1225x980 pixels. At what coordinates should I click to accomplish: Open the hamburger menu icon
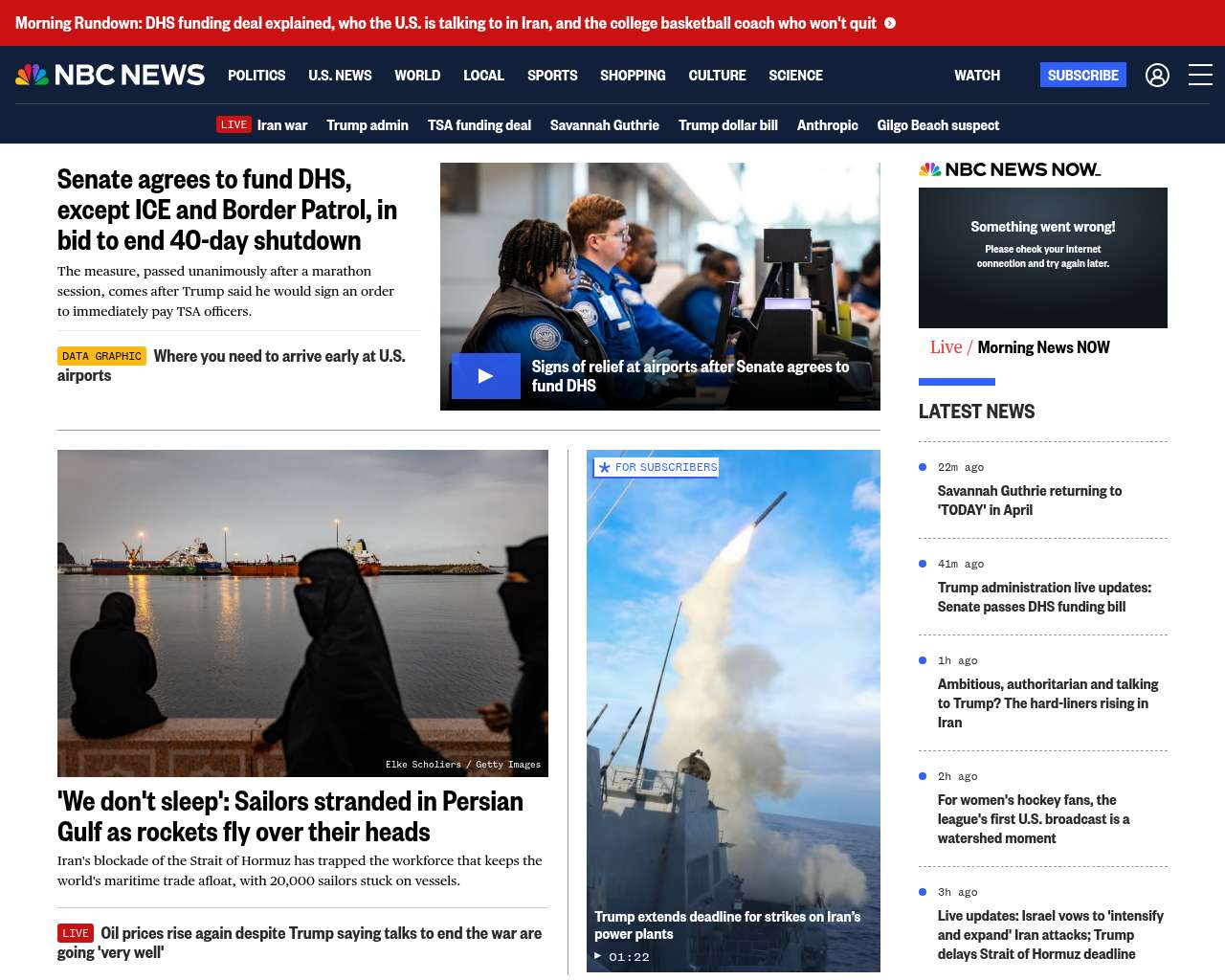click(1200, 75)
